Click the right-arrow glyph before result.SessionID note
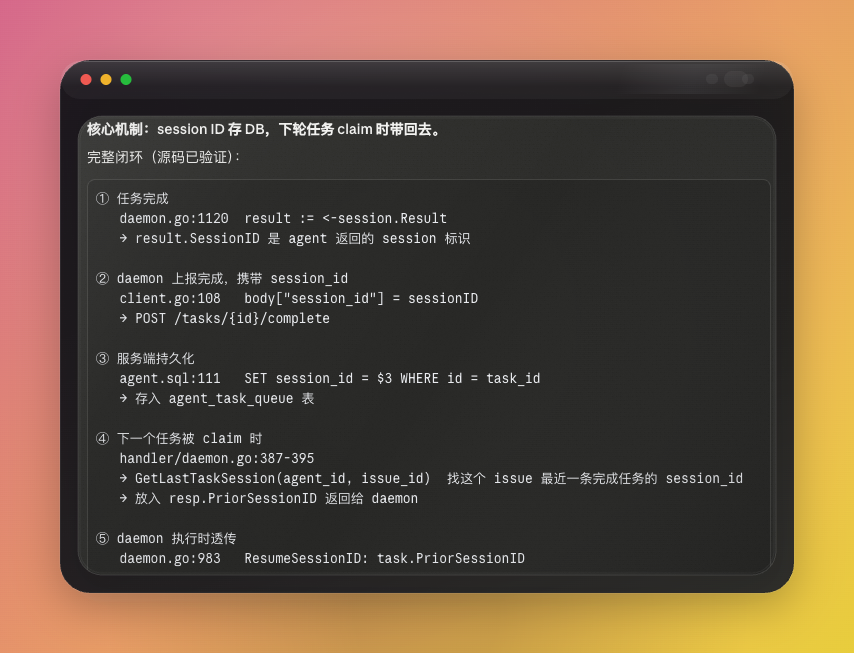This screenshot has width=854, height=653. 124,238
